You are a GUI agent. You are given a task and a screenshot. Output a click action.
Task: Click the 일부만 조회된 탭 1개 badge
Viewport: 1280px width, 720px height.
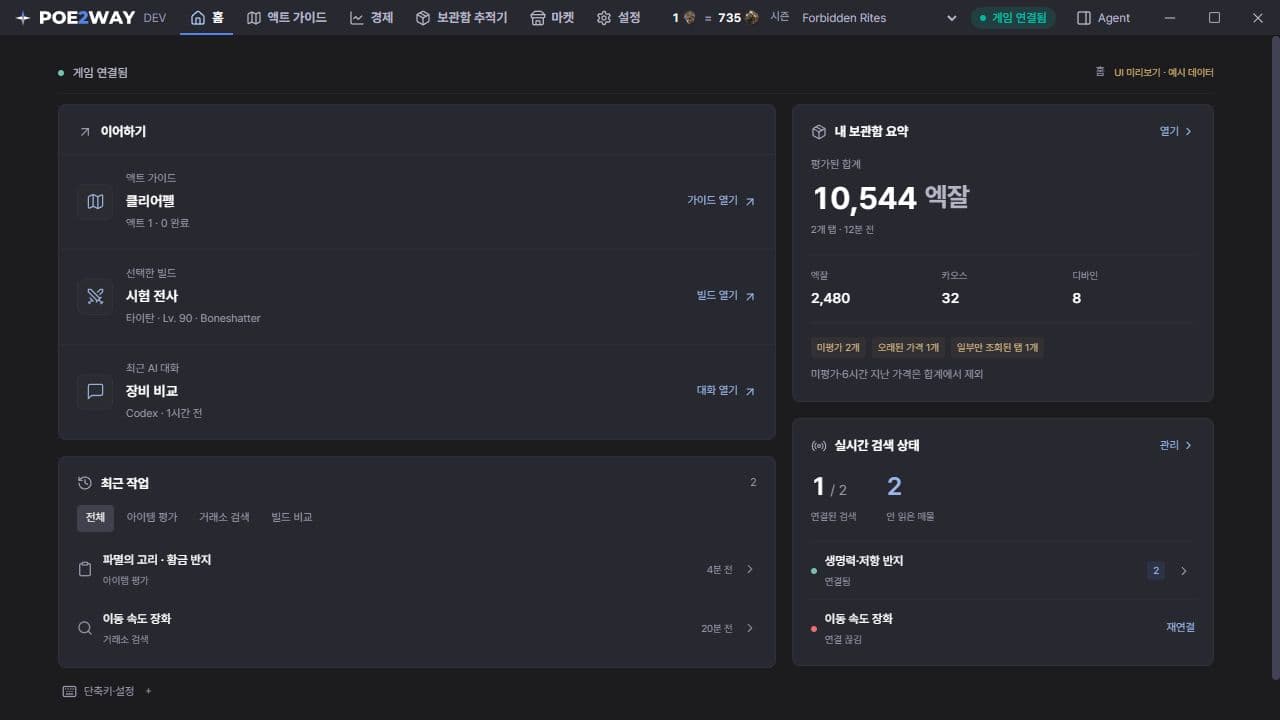(x=998, y=347)
